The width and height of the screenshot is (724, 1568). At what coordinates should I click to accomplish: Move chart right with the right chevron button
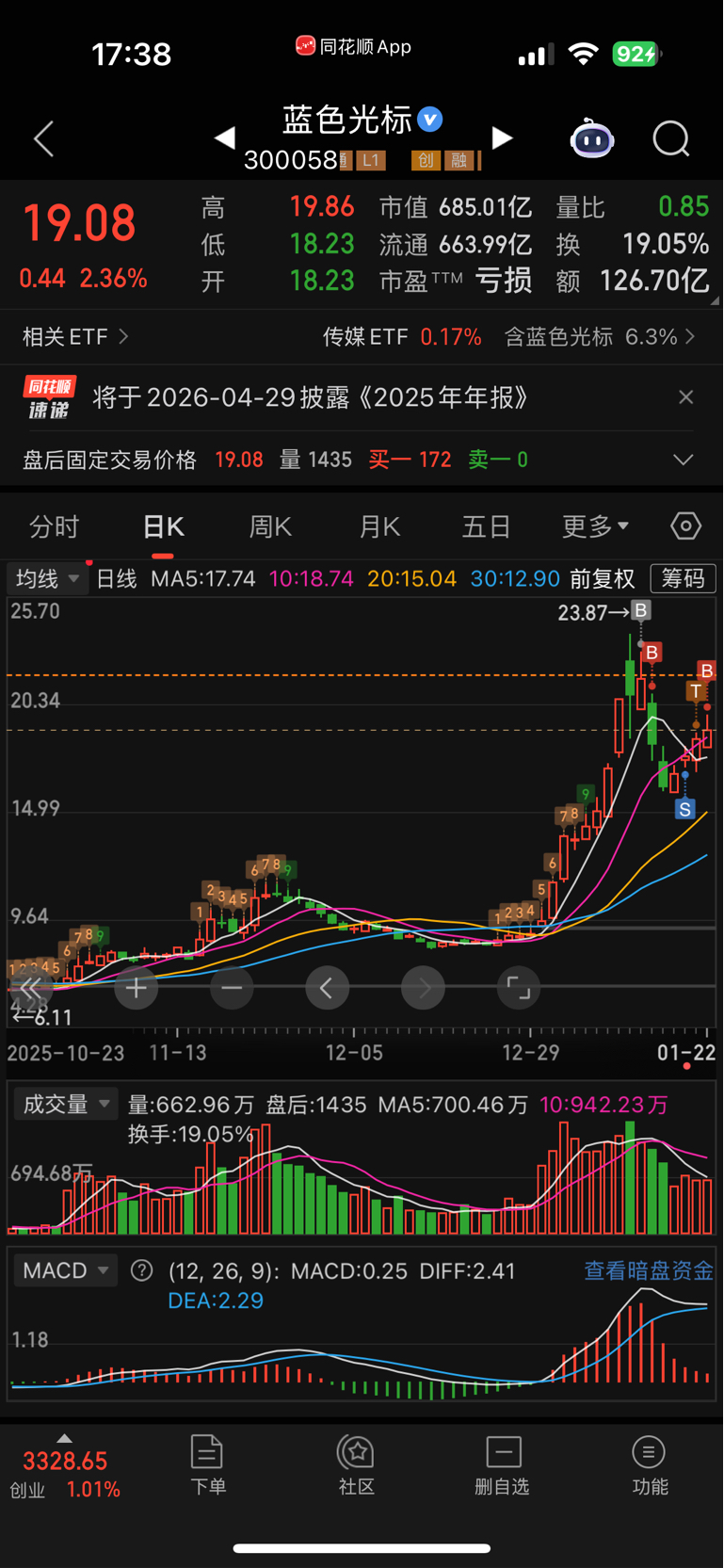(423, 988)
